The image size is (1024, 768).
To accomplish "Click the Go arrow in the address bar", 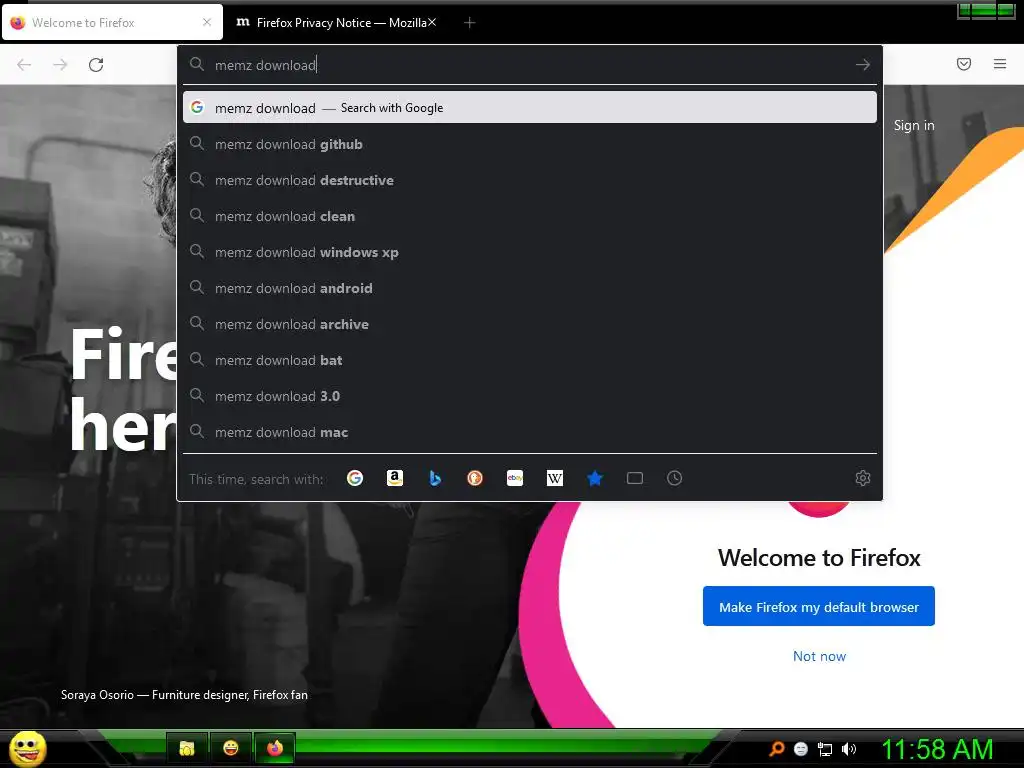I will click(x=863, y=65).
